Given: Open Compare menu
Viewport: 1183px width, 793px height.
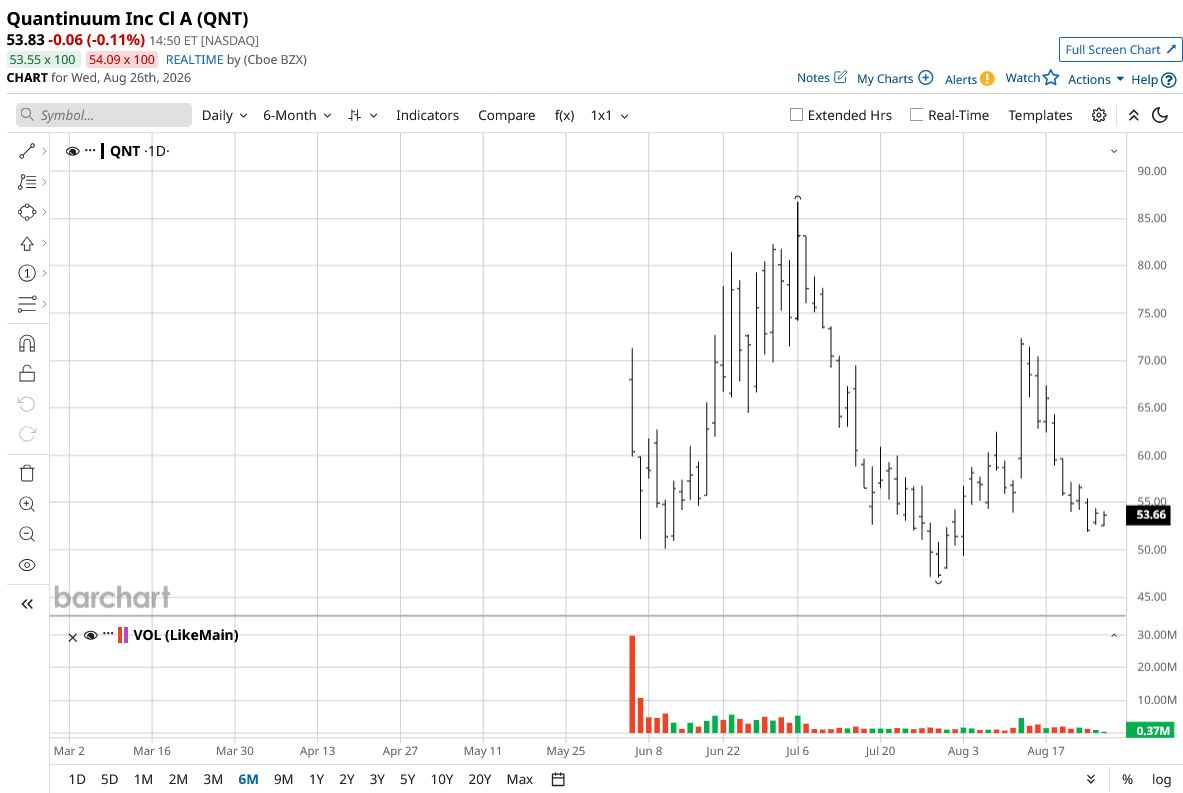Looking at the screenshot, I should point(506,115).
